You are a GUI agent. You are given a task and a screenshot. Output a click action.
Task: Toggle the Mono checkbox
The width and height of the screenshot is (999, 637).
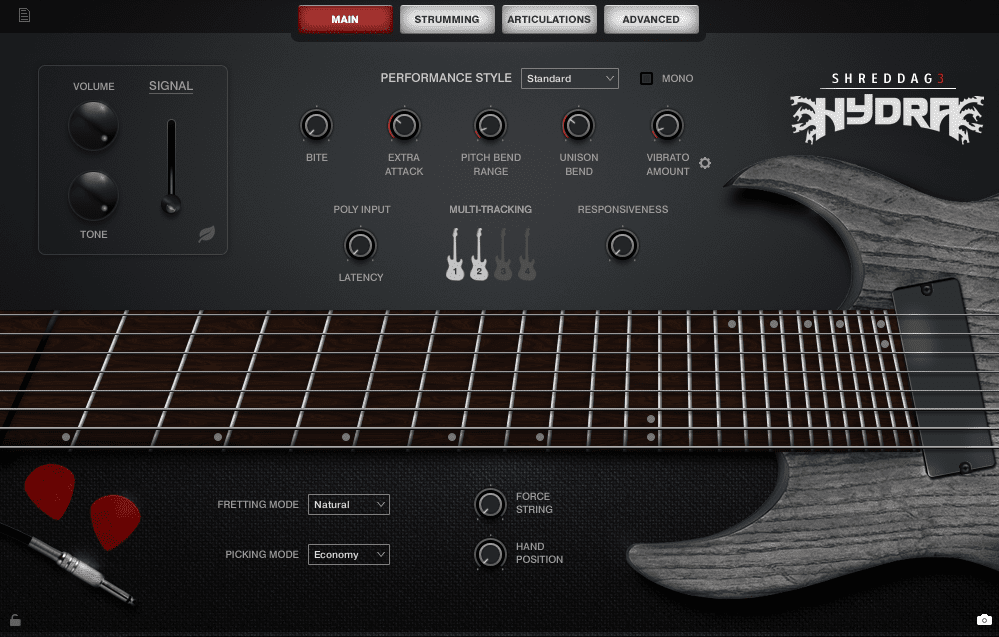646,78
